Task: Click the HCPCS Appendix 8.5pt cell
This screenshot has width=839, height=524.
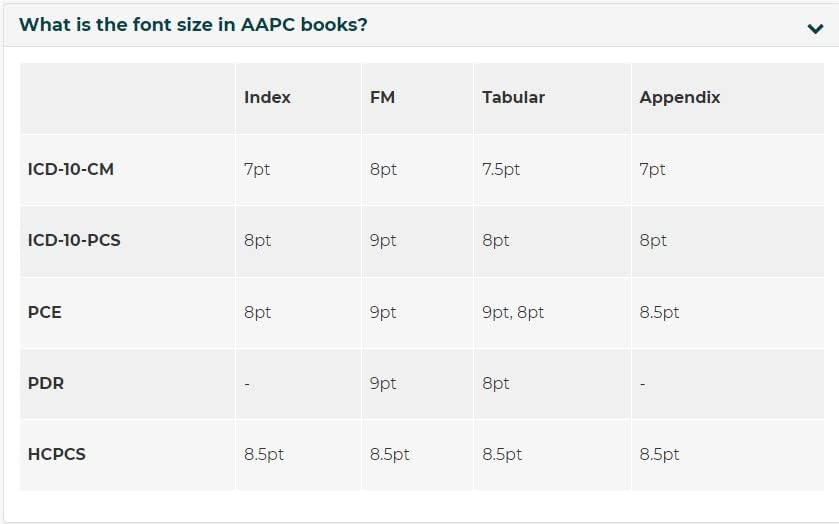Action: [x=659, y=454]
